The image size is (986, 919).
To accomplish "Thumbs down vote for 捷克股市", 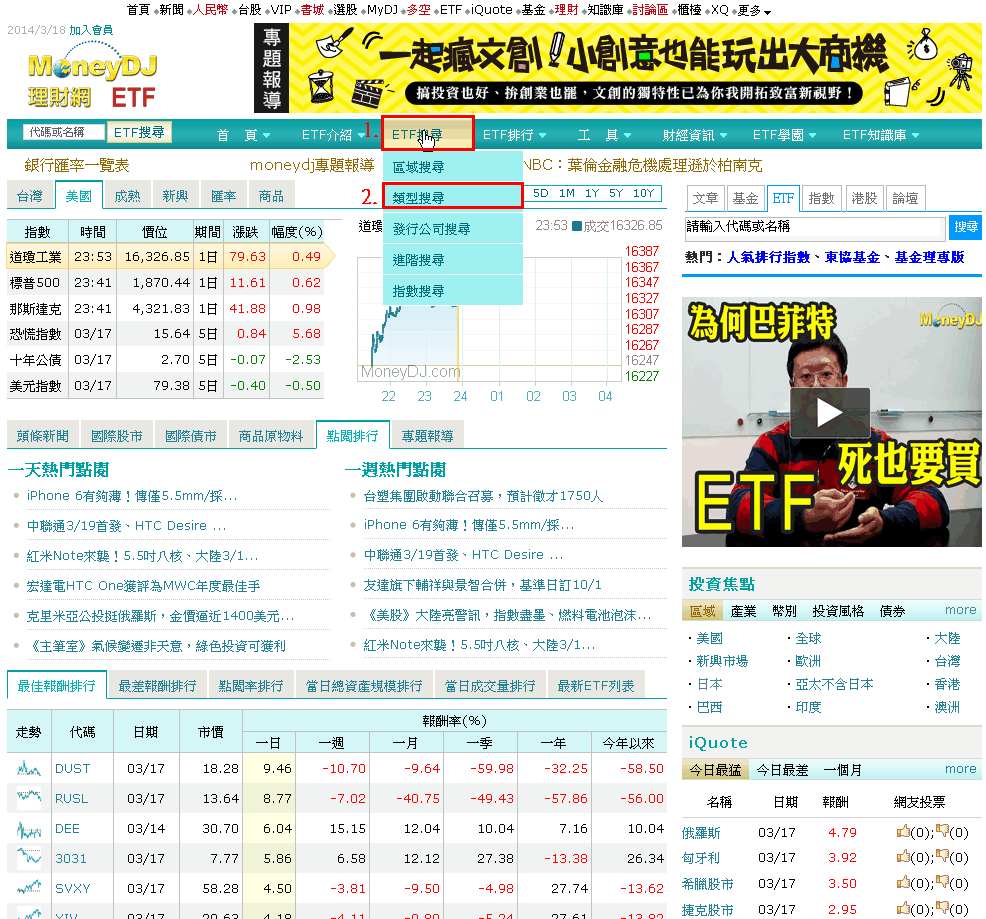I will coord(942,908).
